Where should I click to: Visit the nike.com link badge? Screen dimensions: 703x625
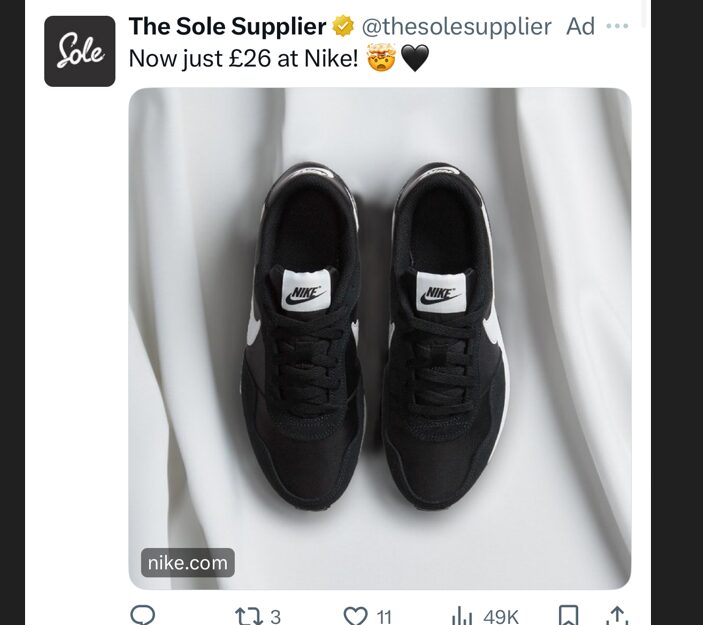[188, 563]
